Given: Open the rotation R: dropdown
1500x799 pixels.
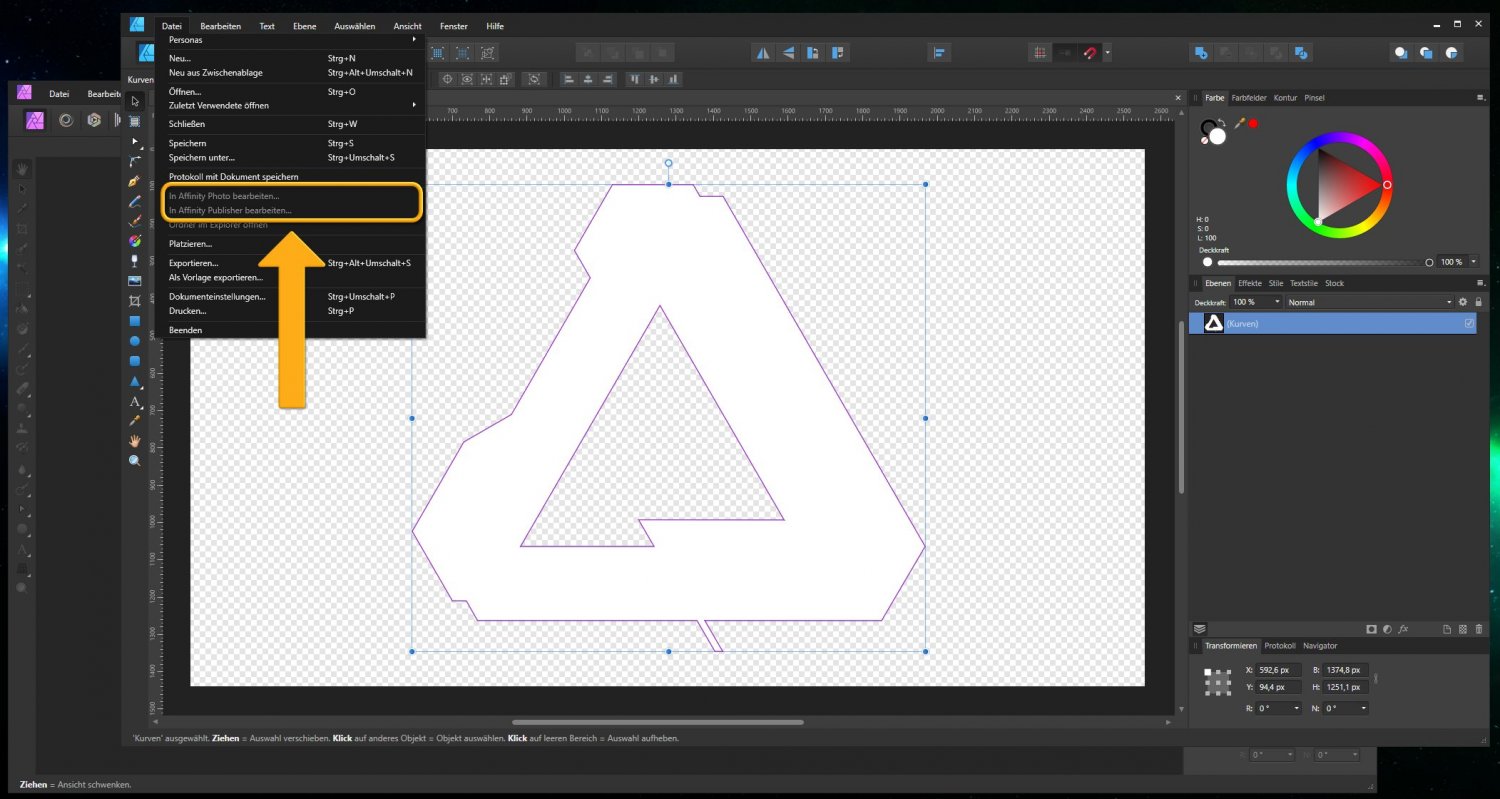Looking at the screenshot, I should coord(1297,708).
